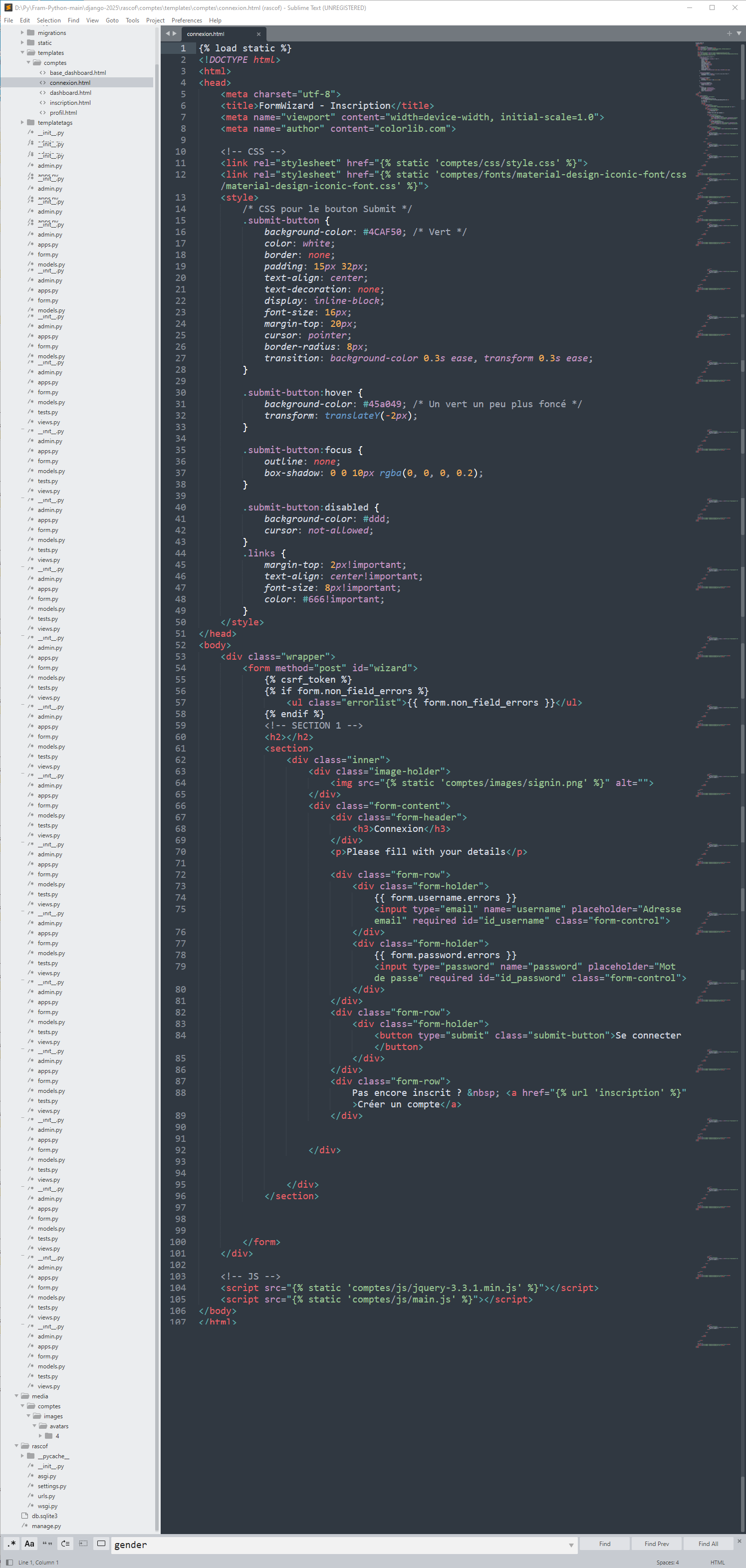Image resolution: width=746 pixels, height=1568 pixels.
Task: Open the Tools menu
Action: click(133, 20)
